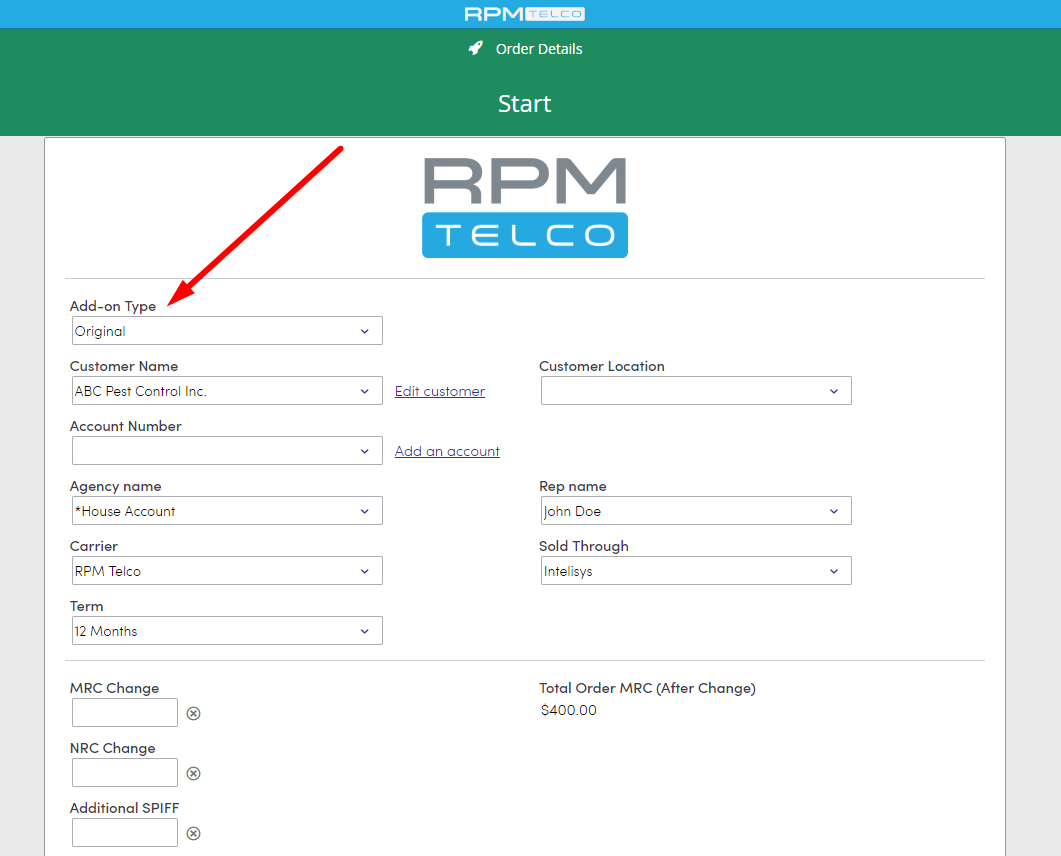
Task: Clear the MRC Change field with its X icon
Action: tap(194, 713)
